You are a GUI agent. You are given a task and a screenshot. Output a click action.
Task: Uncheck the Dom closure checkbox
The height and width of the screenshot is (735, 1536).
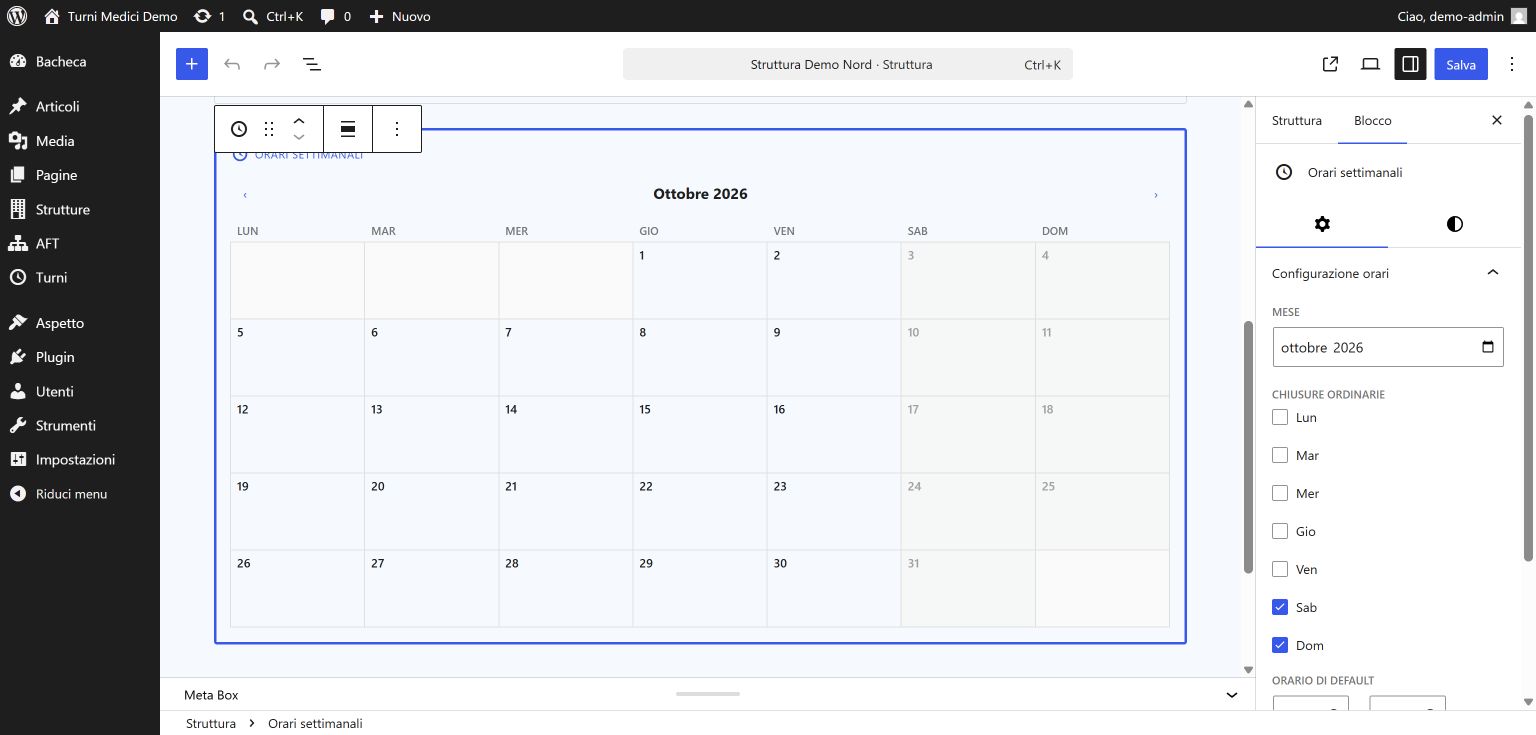[x=1280, y=645]
